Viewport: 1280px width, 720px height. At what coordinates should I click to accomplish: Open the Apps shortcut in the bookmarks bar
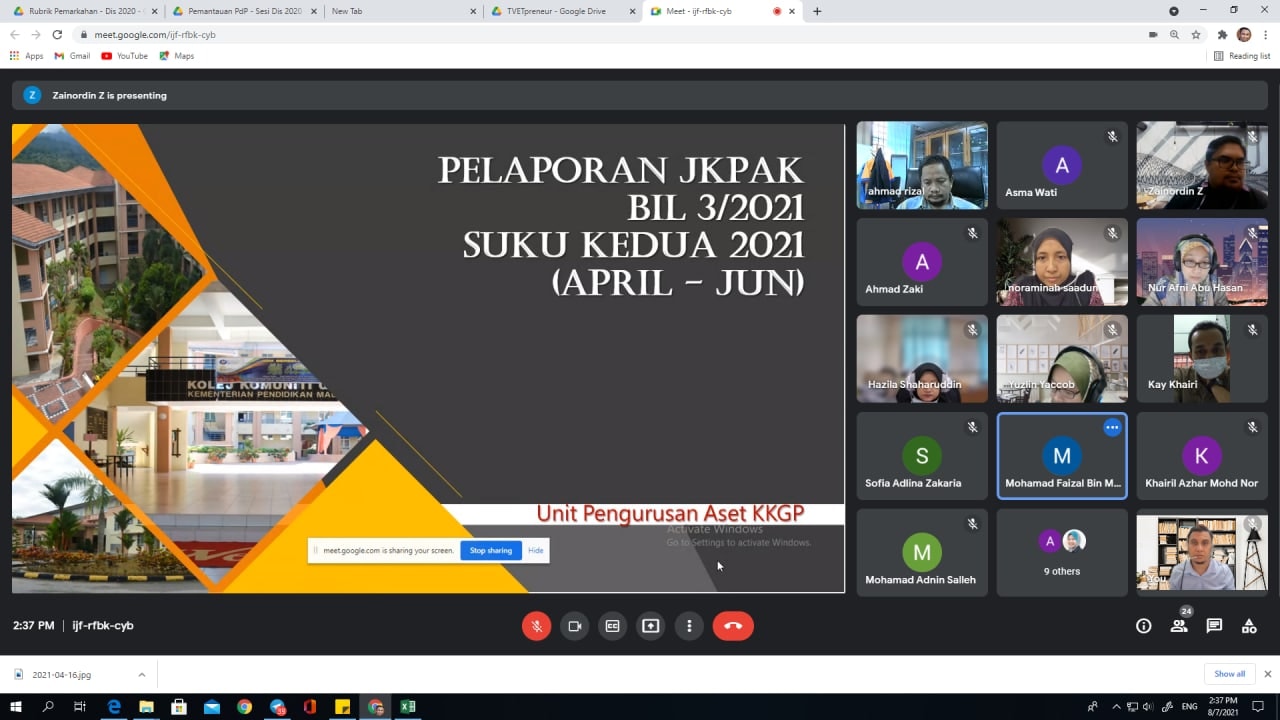tap(27, 56)
